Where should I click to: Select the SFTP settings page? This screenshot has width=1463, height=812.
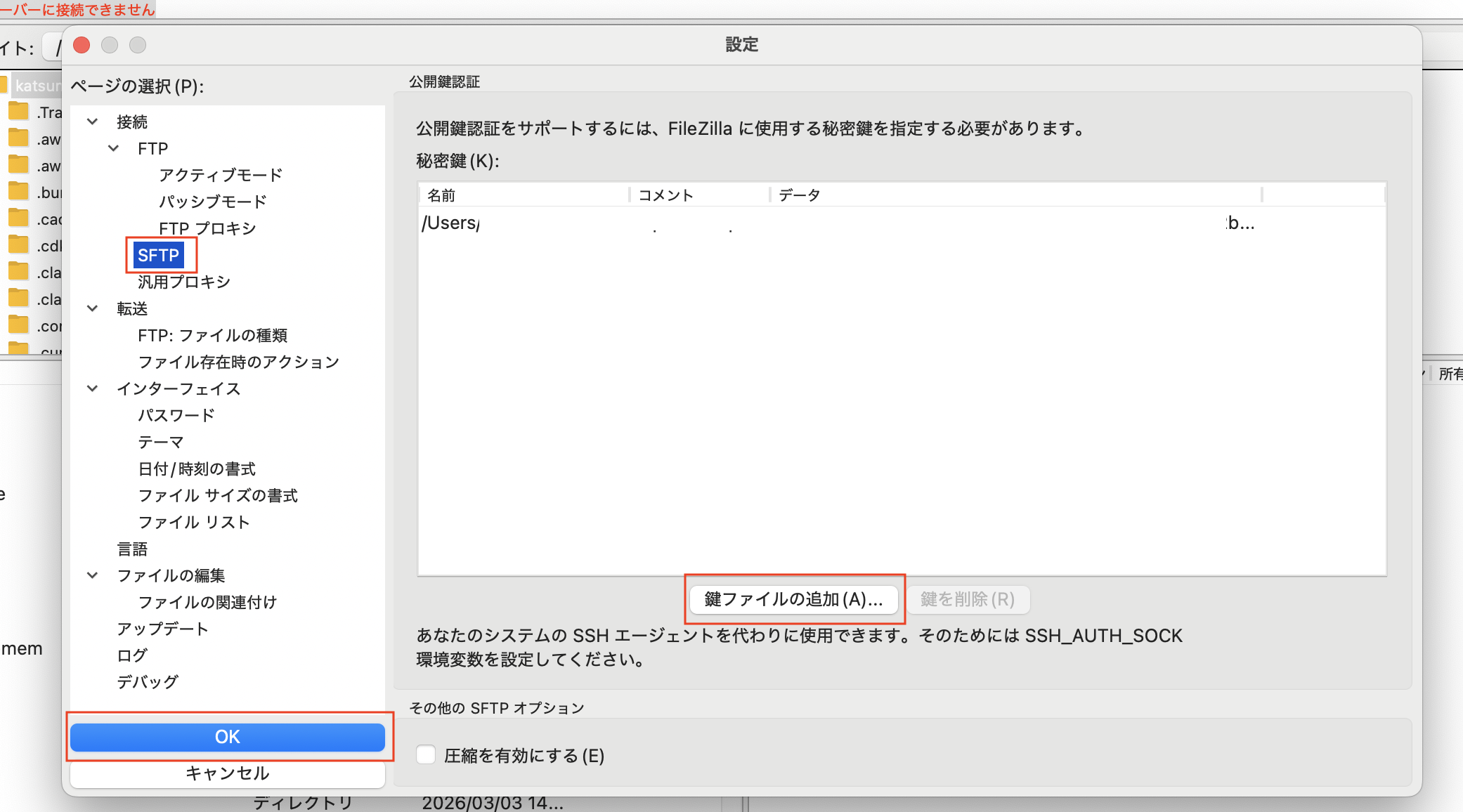(x=160, y=255)
